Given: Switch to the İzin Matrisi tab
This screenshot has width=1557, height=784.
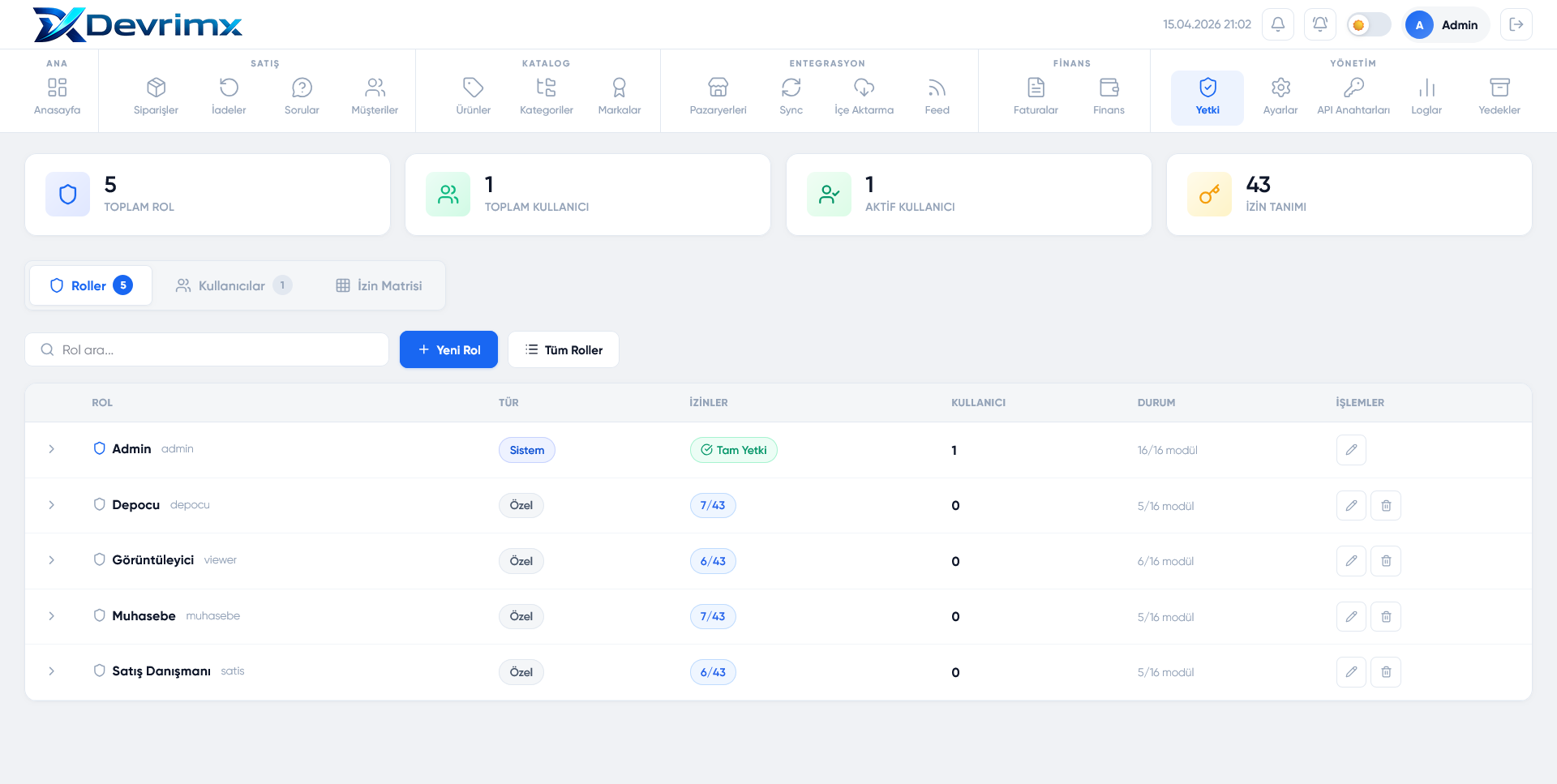Looking at the screenshot, I should (379, 285).
